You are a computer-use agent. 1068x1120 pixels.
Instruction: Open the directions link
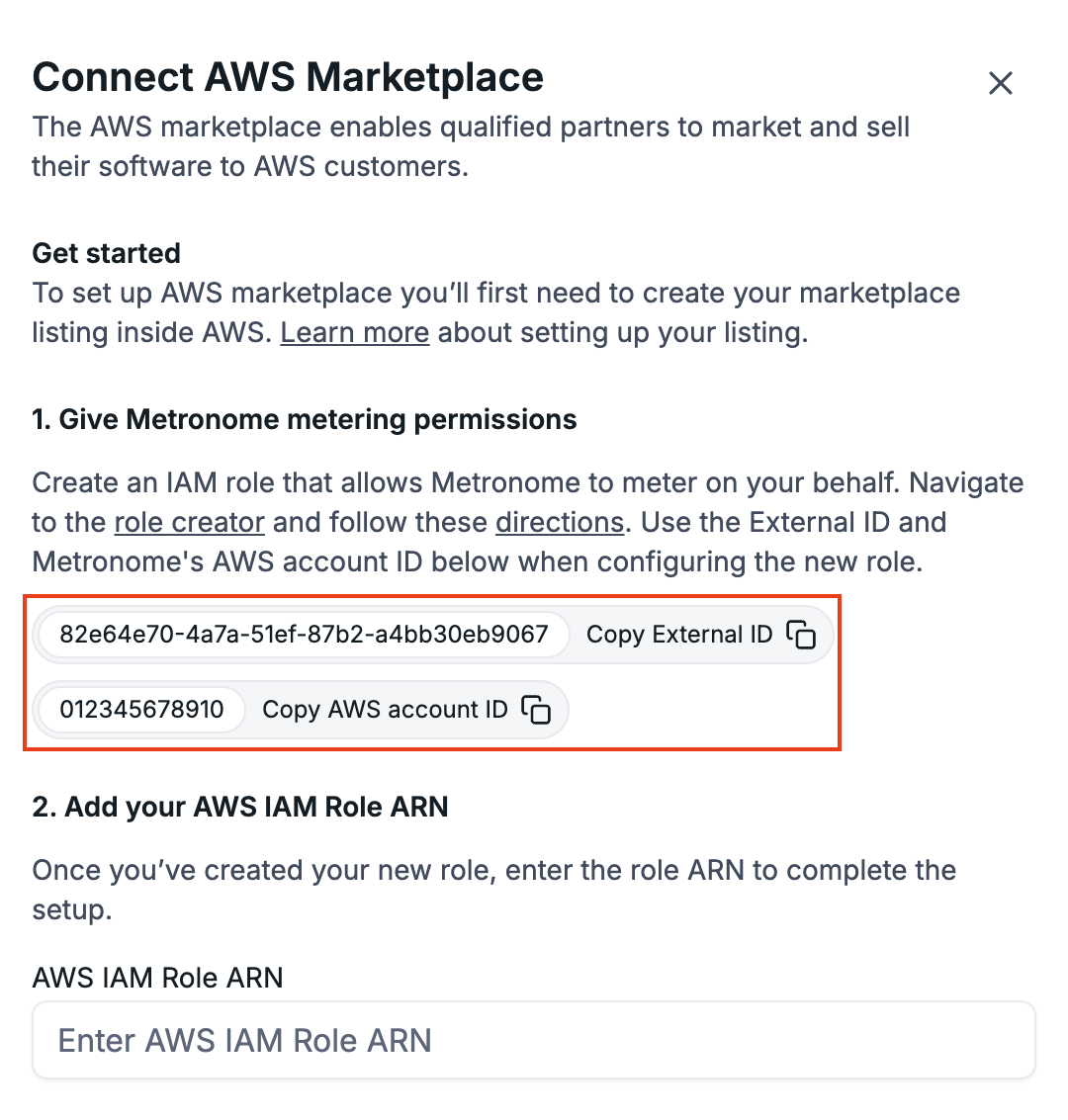pyautogui.click(x=560, y=522)
